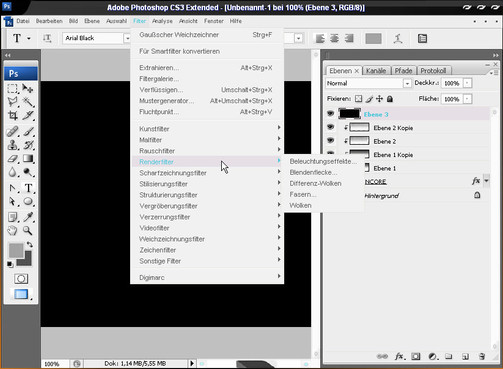Viewport: 503px width, 369px height.
Task: Select the Ellipse shape tool
Action: (x=28, y=202)
